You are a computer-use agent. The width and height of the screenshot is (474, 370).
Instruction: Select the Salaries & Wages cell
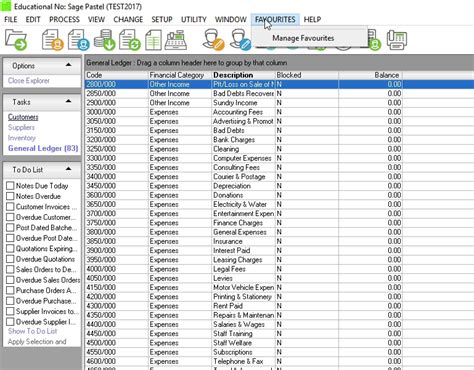tap(243, 324)
